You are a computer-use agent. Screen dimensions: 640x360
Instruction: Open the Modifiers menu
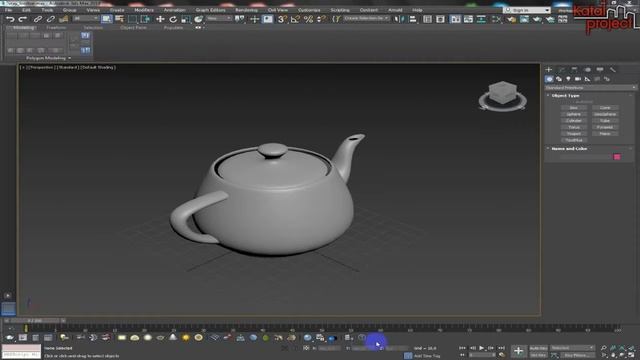[x=144, y=10]
